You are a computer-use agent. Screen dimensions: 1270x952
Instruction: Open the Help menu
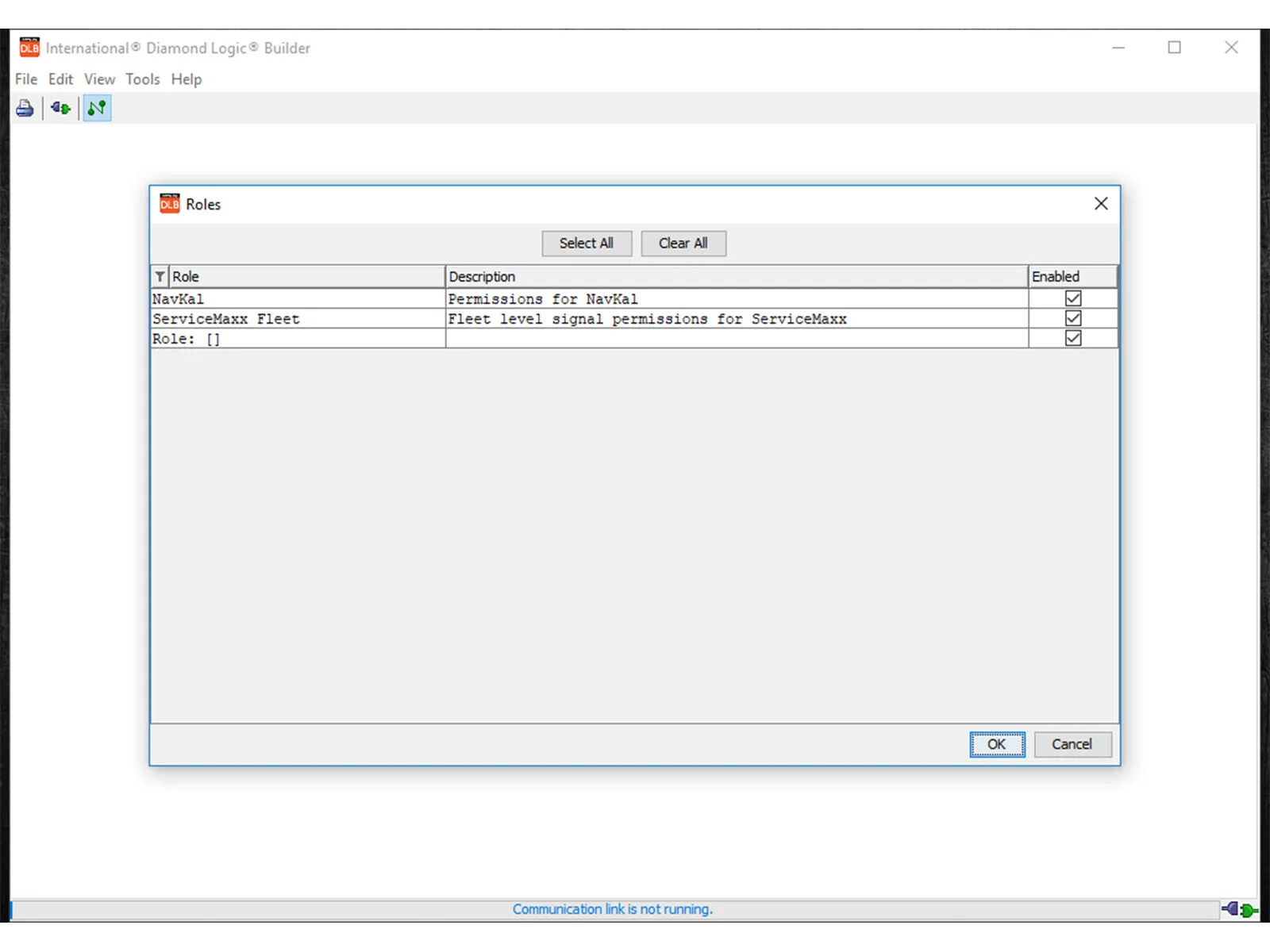coord(187,79)
